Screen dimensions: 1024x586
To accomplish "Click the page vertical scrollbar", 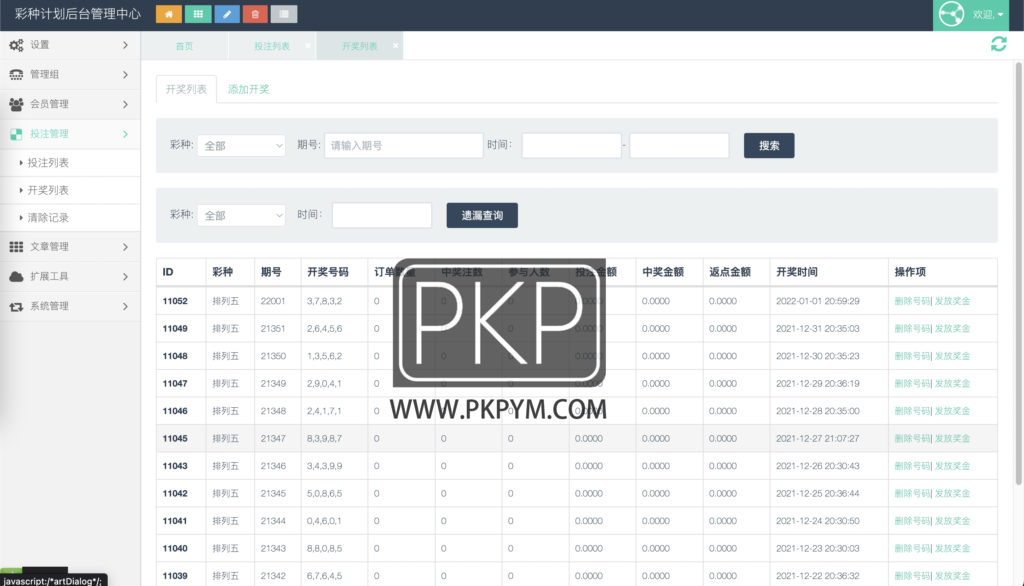I will (1018, 274).
